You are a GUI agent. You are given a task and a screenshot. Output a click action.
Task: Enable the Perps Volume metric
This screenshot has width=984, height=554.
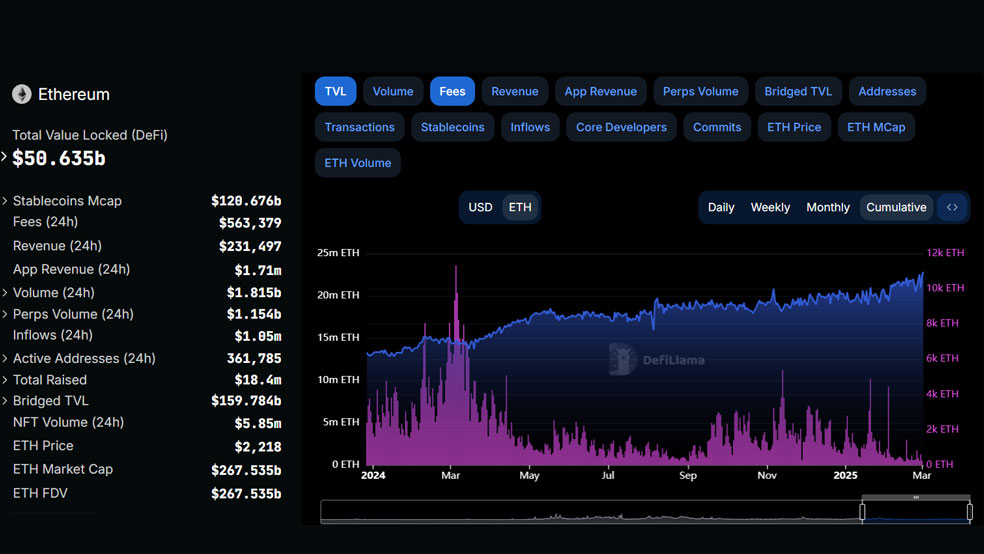(x=700, y=91)
